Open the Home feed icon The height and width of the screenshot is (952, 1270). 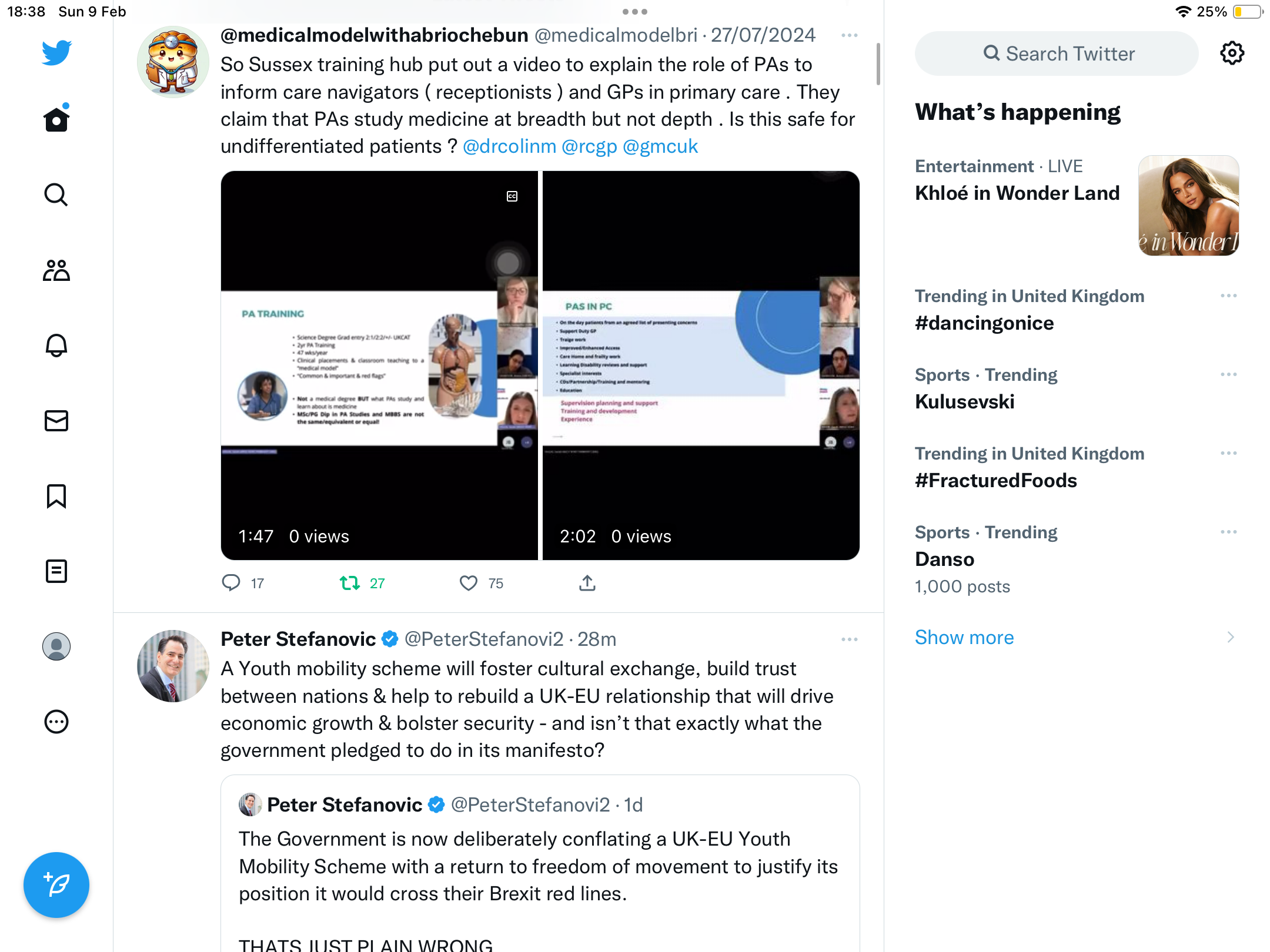tap(56, 119)
